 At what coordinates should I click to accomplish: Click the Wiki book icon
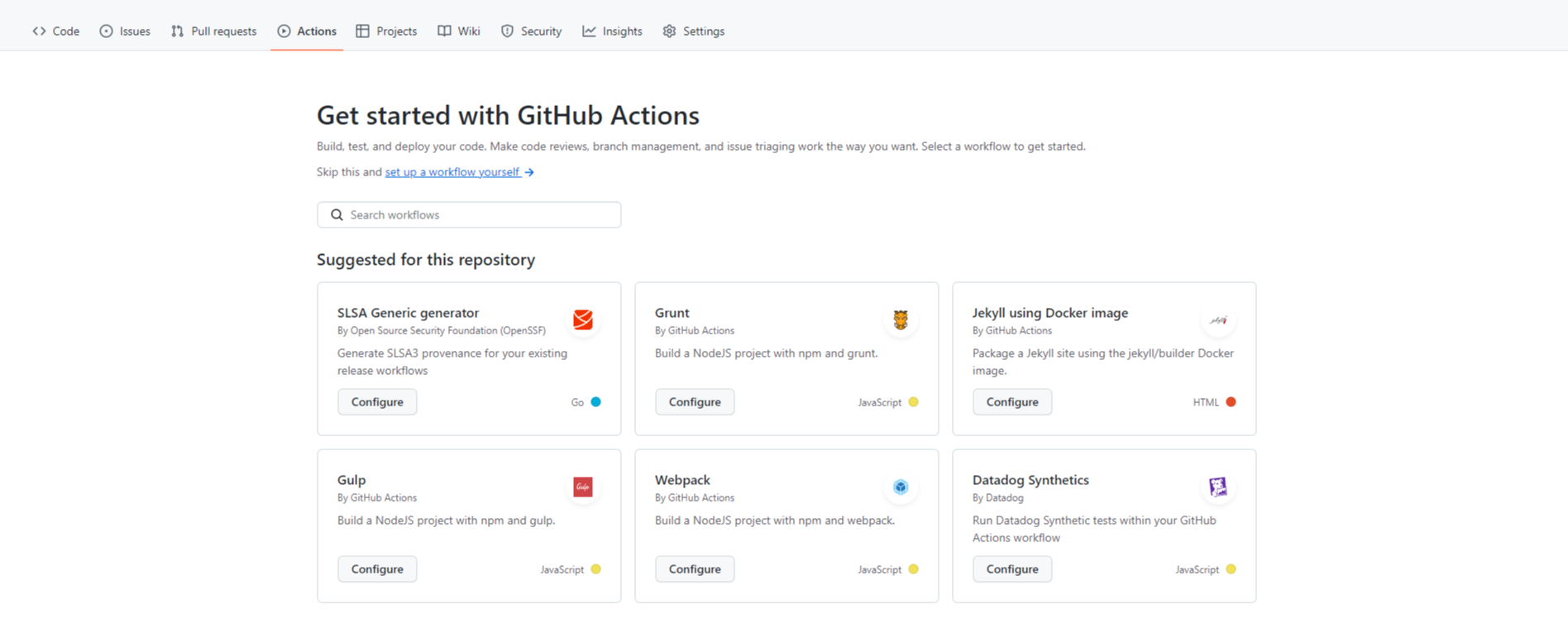[444, 31]
